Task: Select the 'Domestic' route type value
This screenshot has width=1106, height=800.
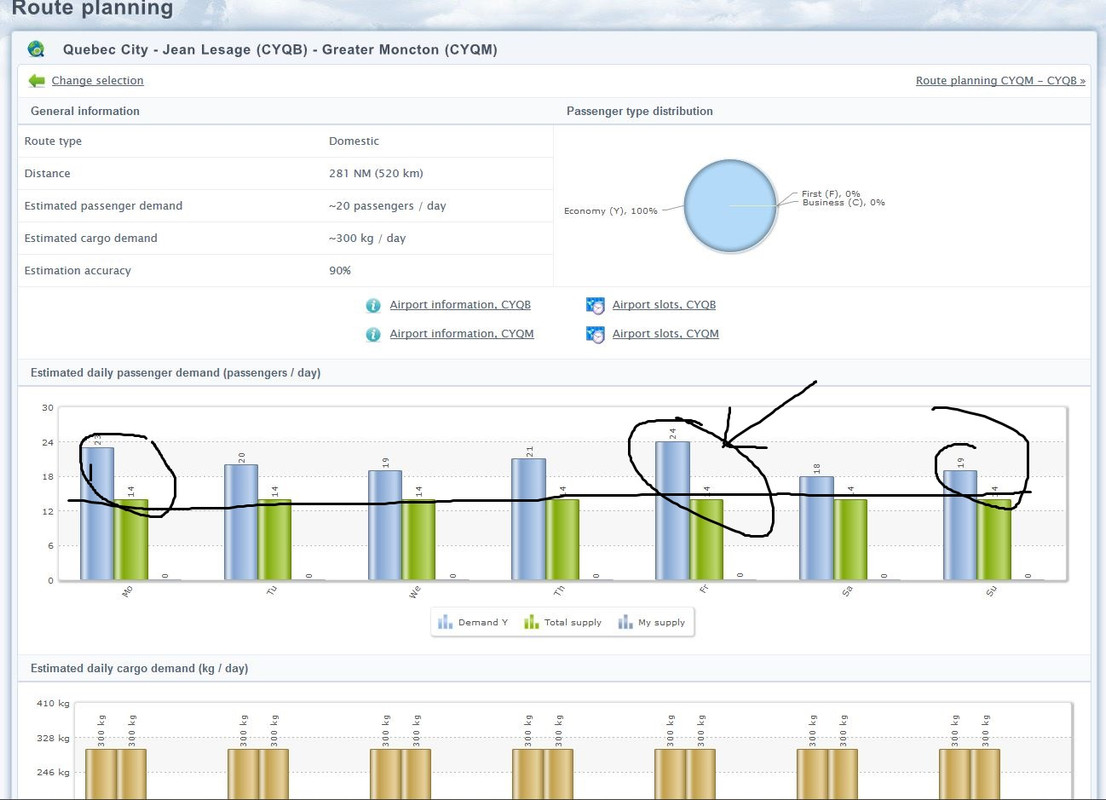Action: point(354,141)
